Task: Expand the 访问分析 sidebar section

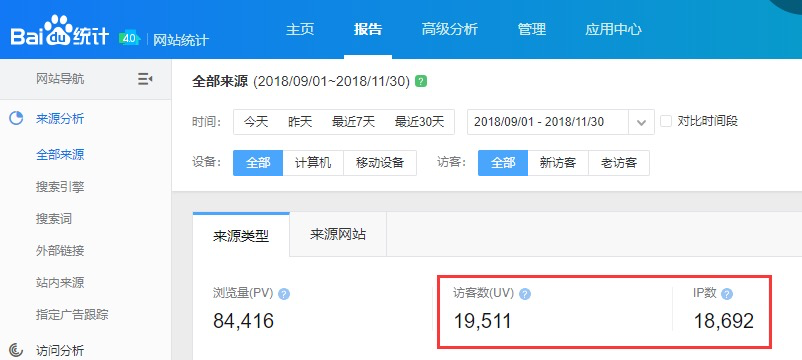Action: coord(60,351)
